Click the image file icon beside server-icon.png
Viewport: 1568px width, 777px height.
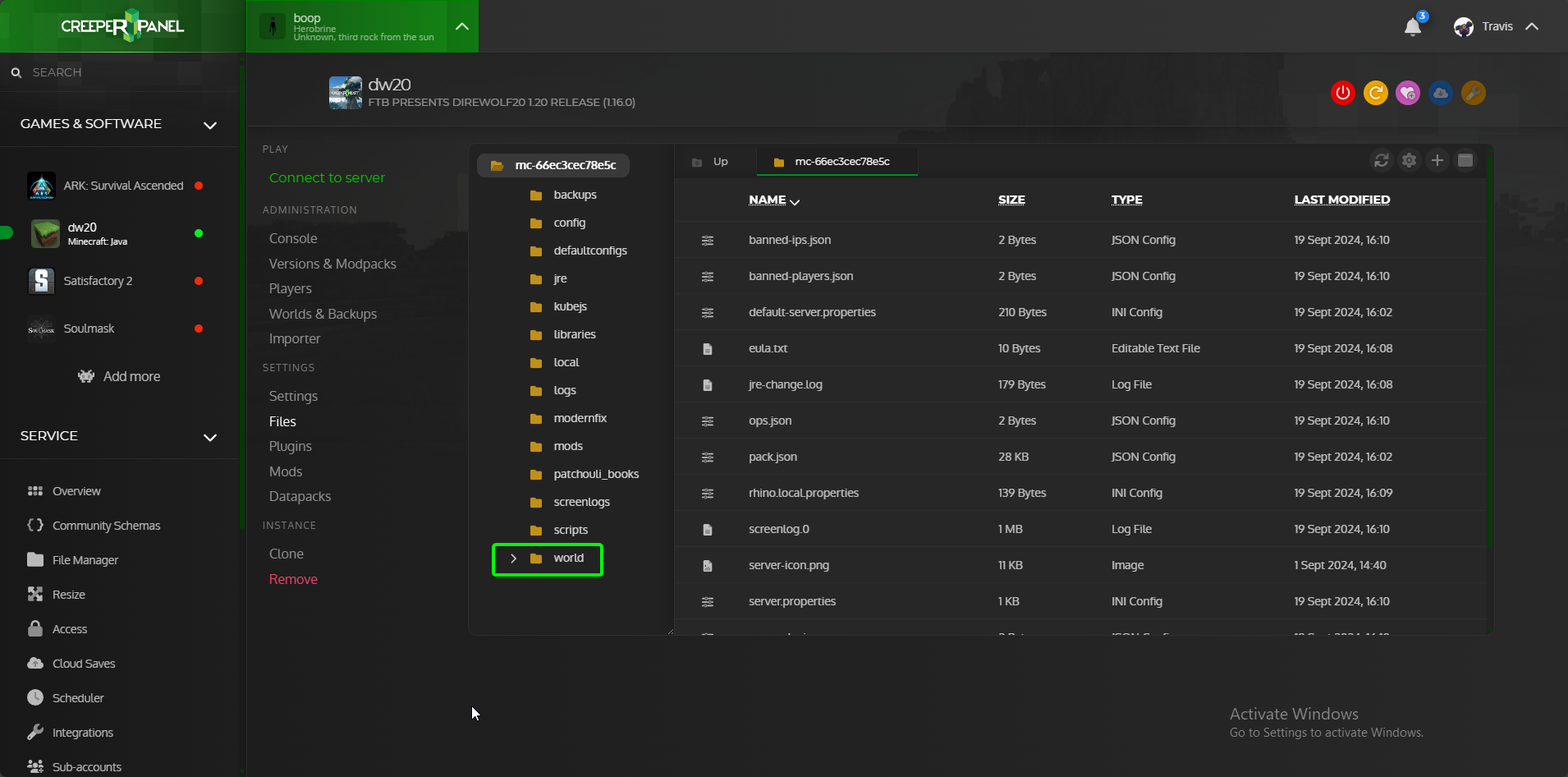point(708,566)
